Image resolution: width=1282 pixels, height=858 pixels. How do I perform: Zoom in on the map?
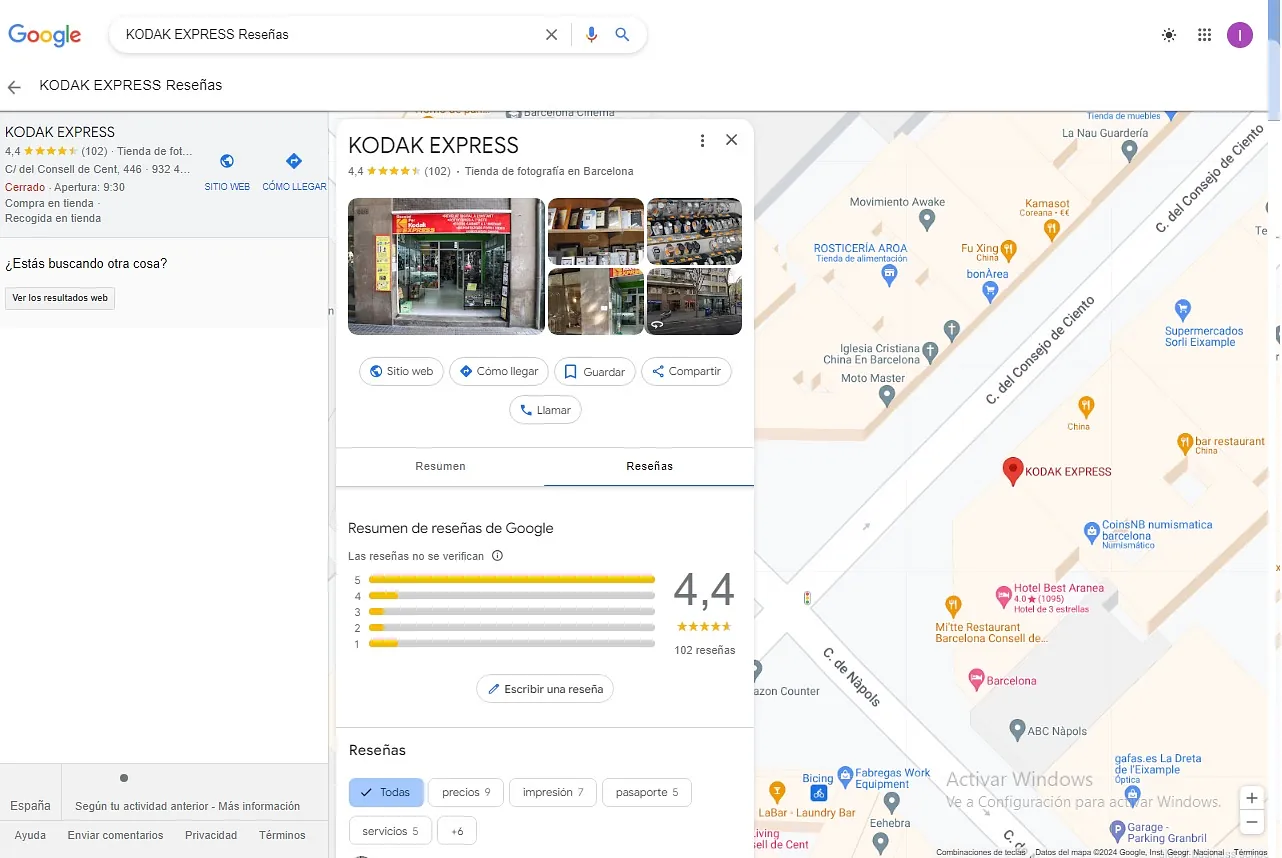point(1252,798)
